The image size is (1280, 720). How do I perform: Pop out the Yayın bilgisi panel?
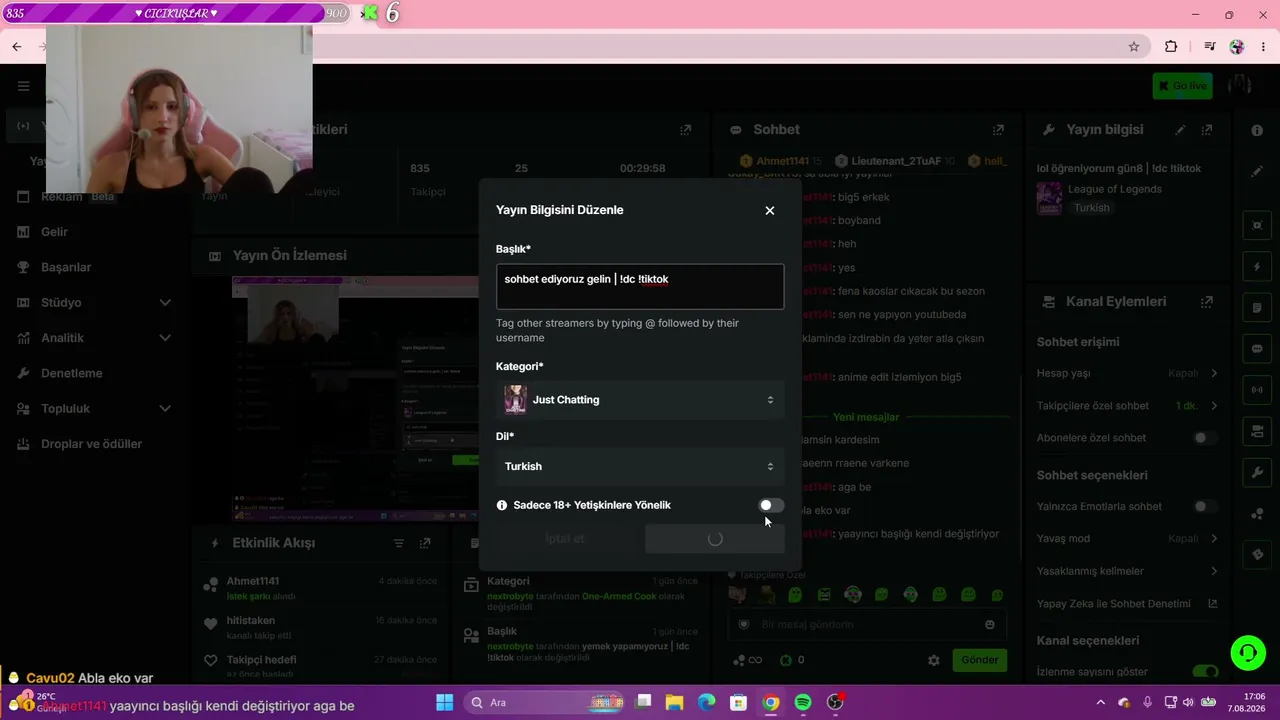pos(1207,130)
